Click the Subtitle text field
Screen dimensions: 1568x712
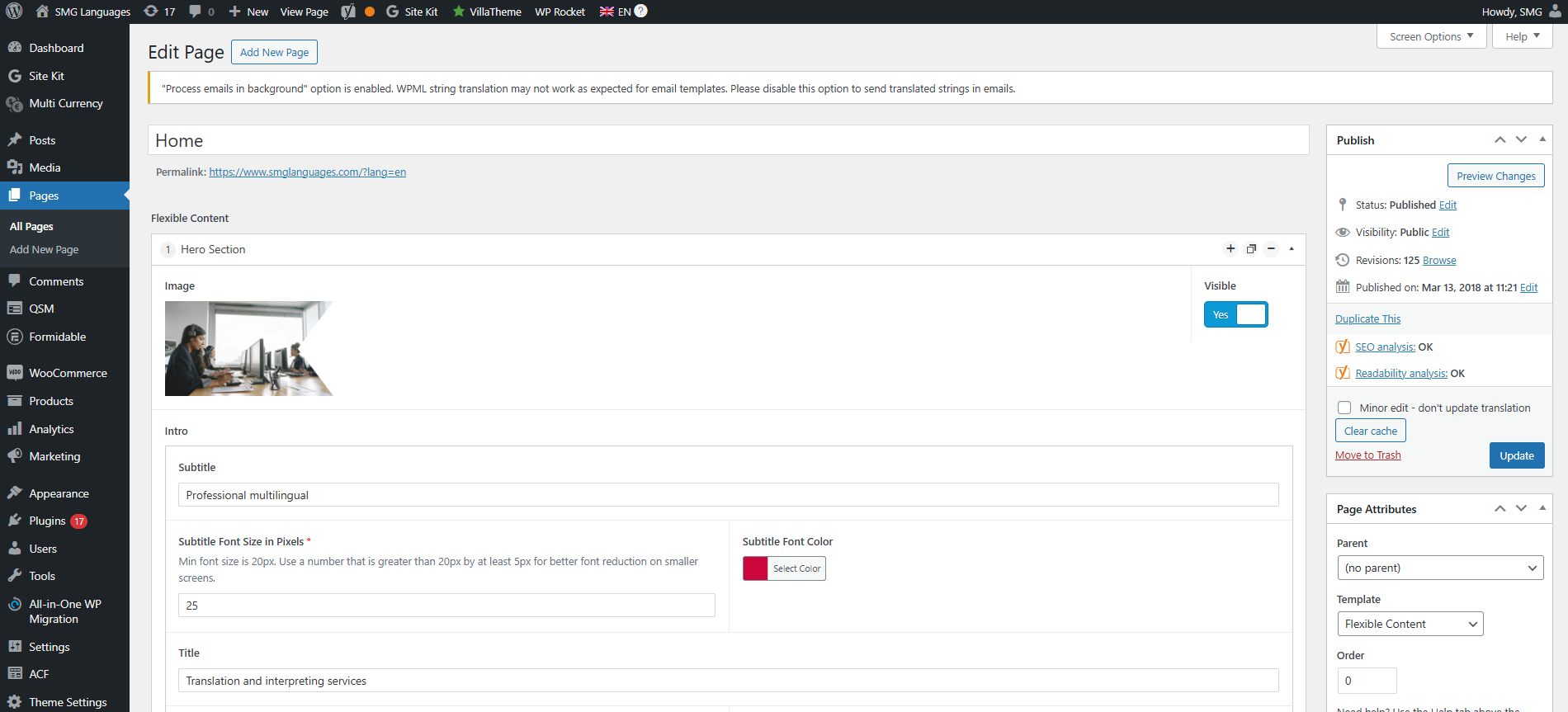[728, 495]
